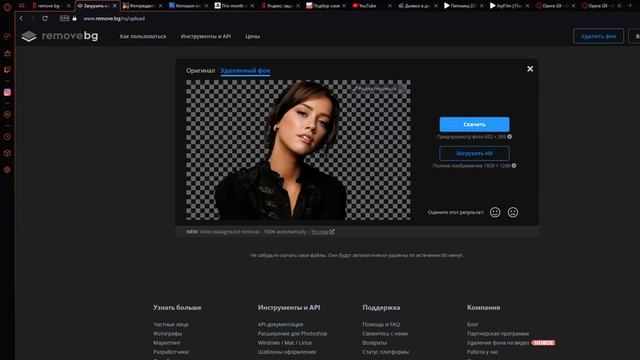Reload the page
The height and width of the screenshot is (360, 640).
click(45, 18)
